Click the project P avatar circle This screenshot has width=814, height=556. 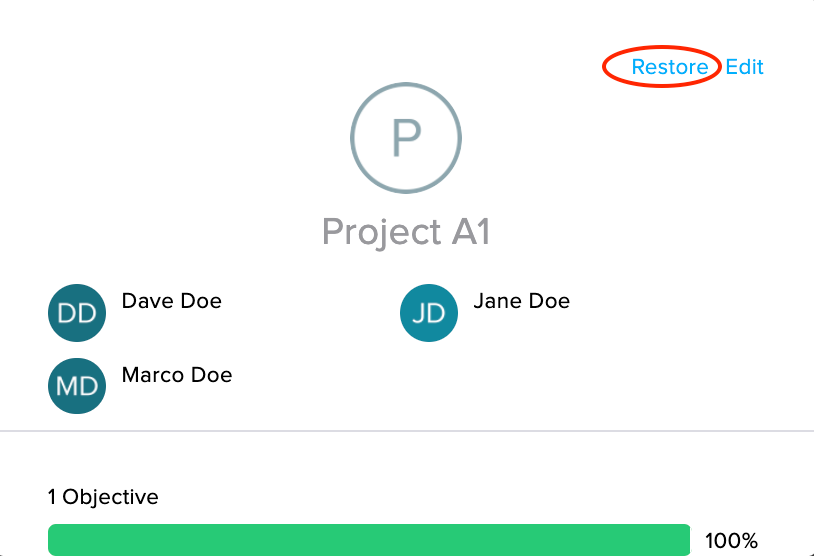click(x=406, y=138)
